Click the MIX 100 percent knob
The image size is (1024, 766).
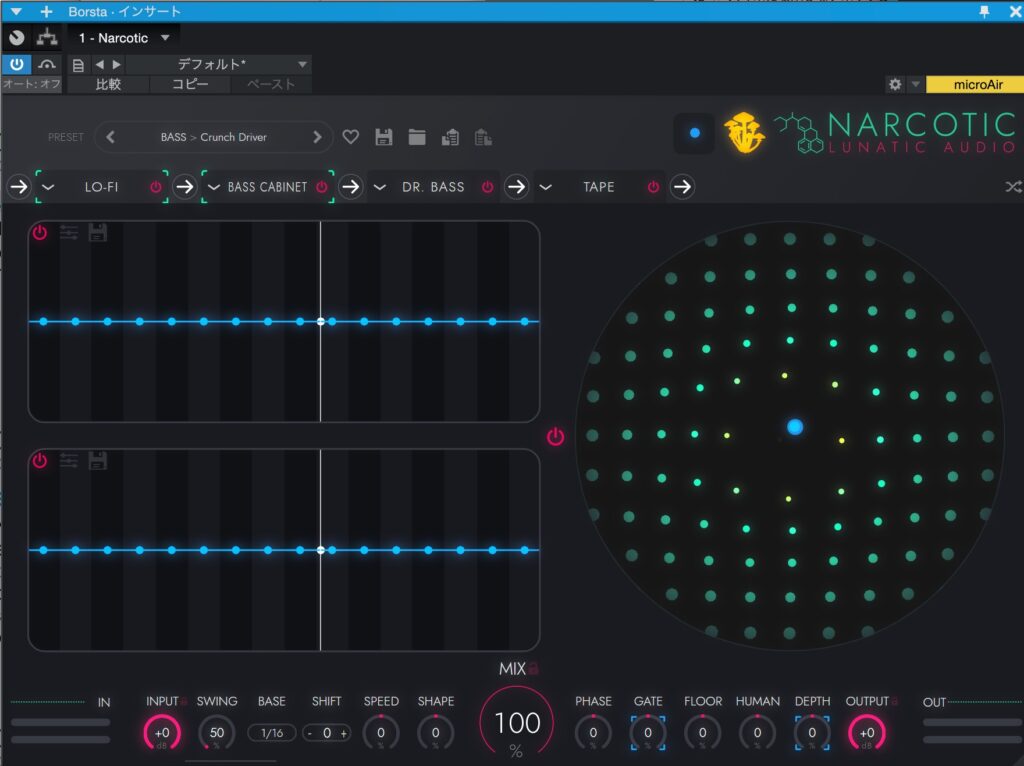click(x=517, y=724)
